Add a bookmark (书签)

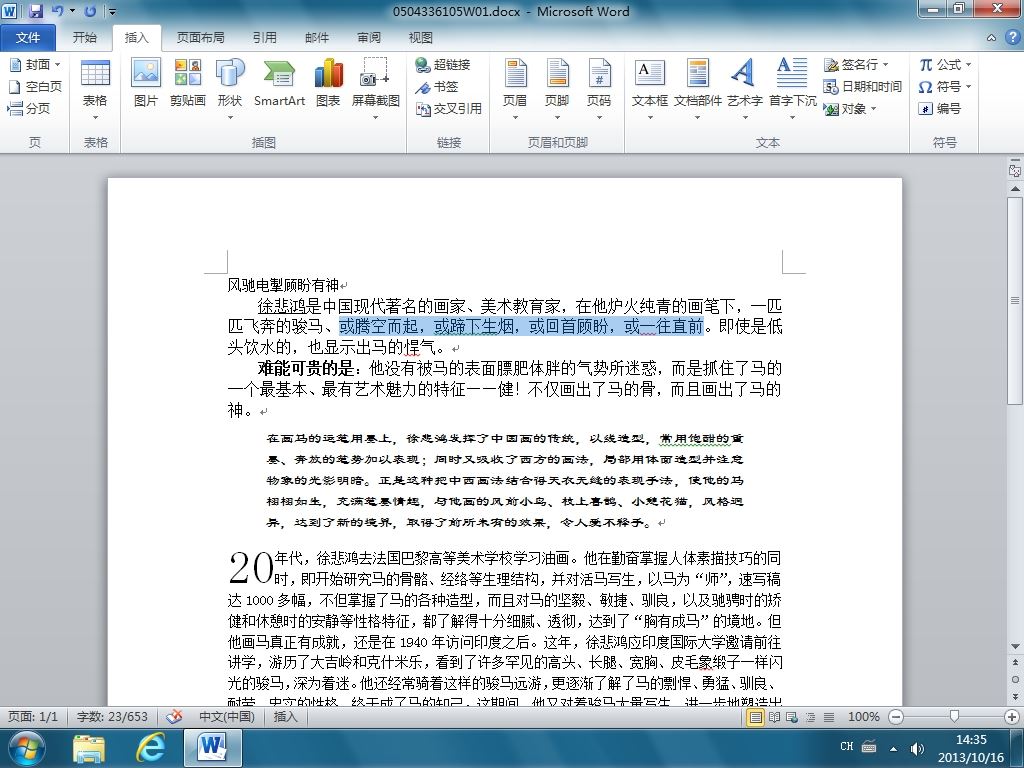[x=438, y=86]
